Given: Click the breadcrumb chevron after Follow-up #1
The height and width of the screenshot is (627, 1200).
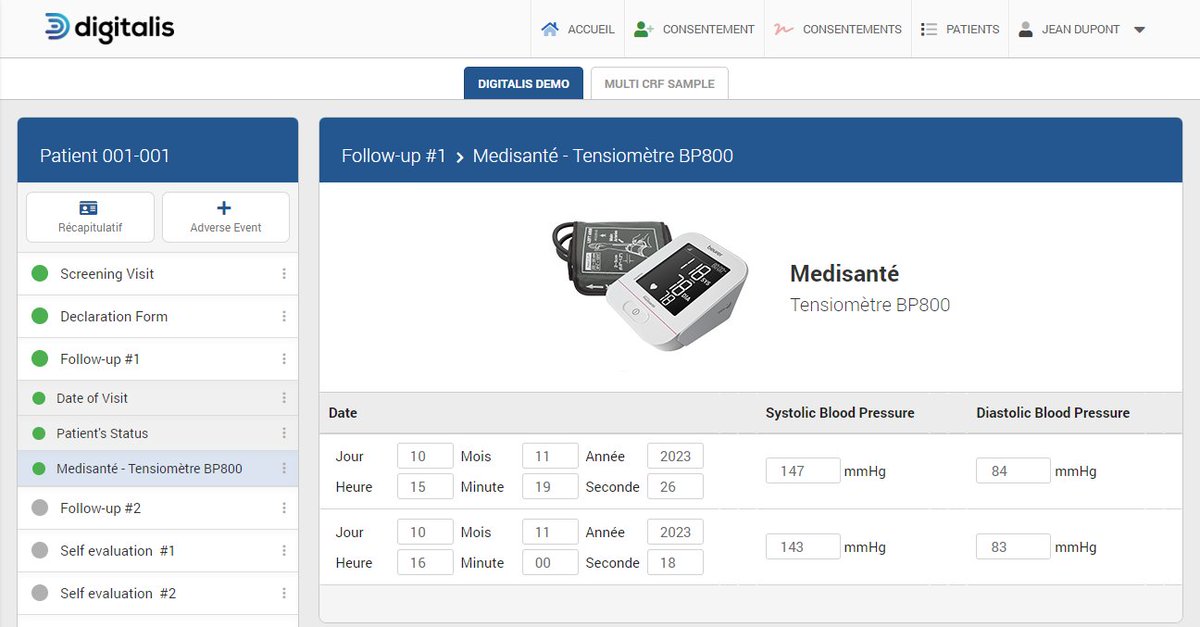Looking at the screenshot, I should click(460, 157).
